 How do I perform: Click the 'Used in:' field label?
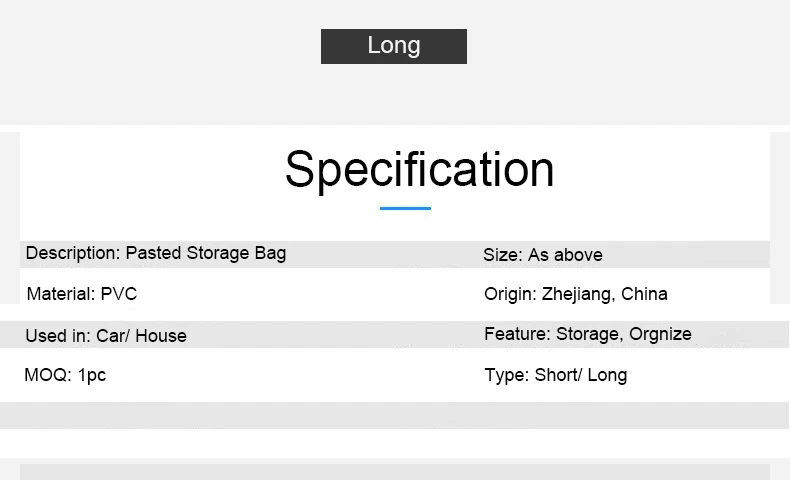tap(58, 336)
